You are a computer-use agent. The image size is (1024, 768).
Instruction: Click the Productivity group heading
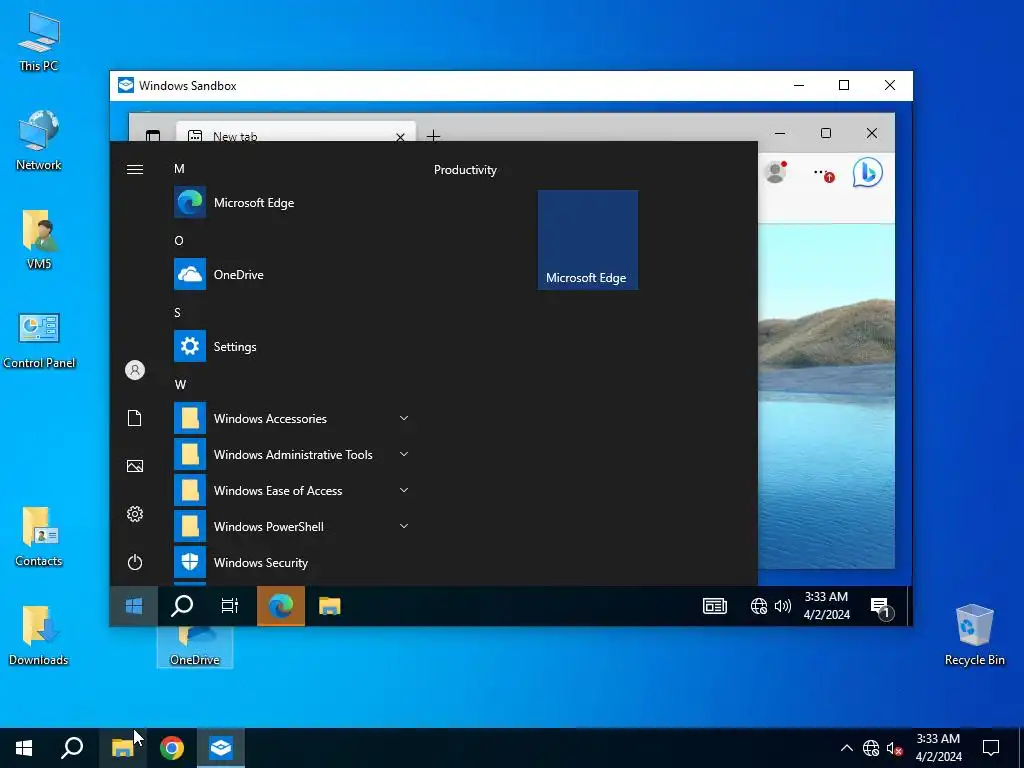[465, 170]
